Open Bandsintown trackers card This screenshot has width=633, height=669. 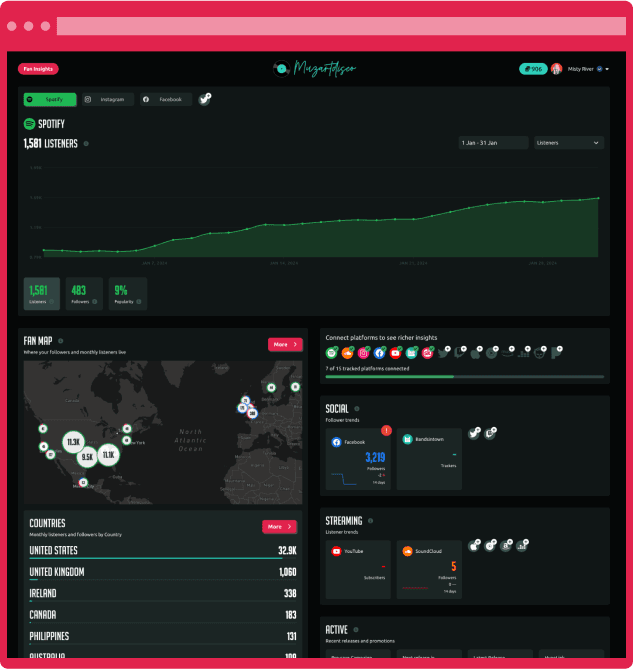click(429, 459)
